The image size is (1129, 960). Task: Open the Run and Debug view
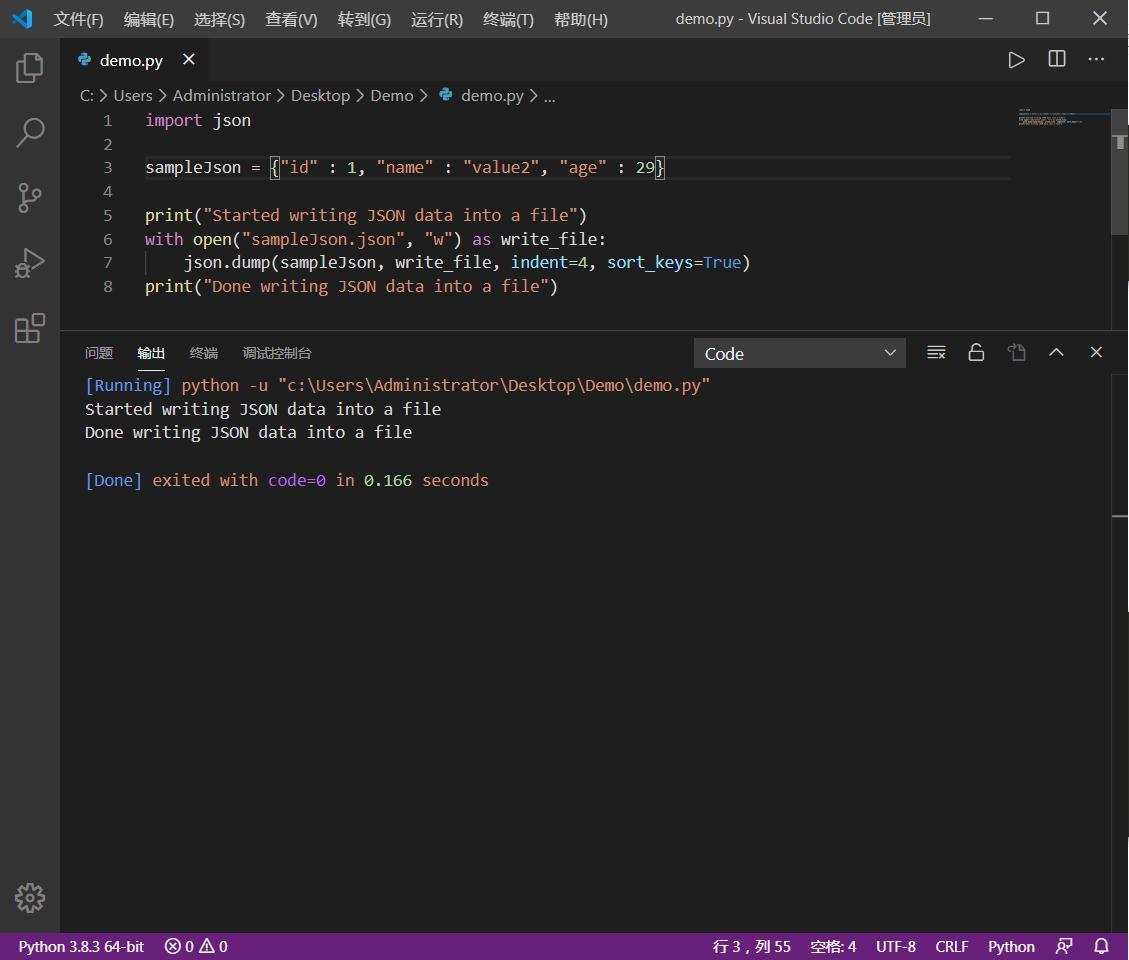30,263
